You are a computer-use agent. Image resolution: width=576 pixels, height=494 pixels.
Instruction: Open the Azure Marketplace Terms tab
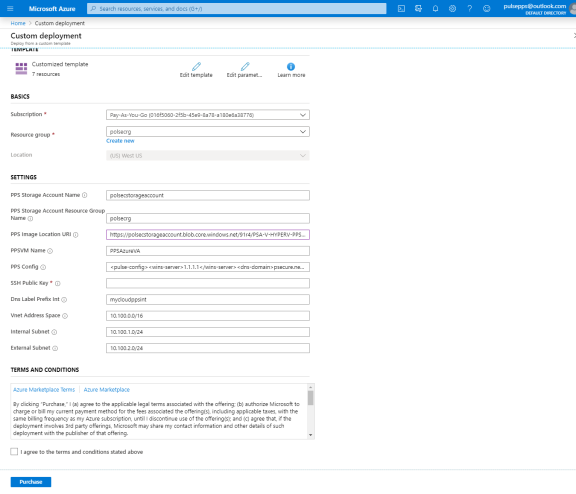44,390
